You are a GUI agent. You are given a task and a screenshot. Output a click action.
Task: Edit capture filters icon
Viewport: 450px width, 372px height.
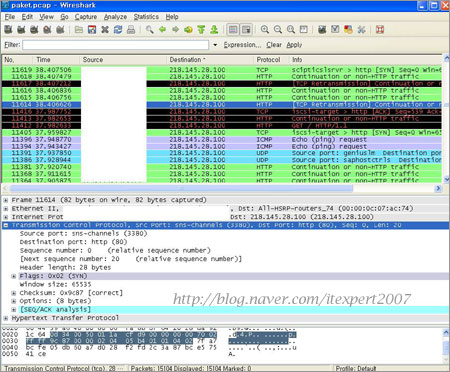pyautogui.click(x=322, y=30)
